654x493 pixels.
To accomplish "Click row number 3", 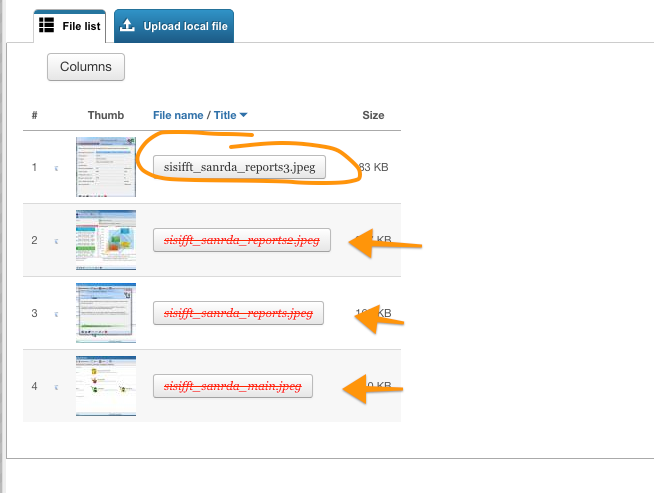I will click(34, 313).
